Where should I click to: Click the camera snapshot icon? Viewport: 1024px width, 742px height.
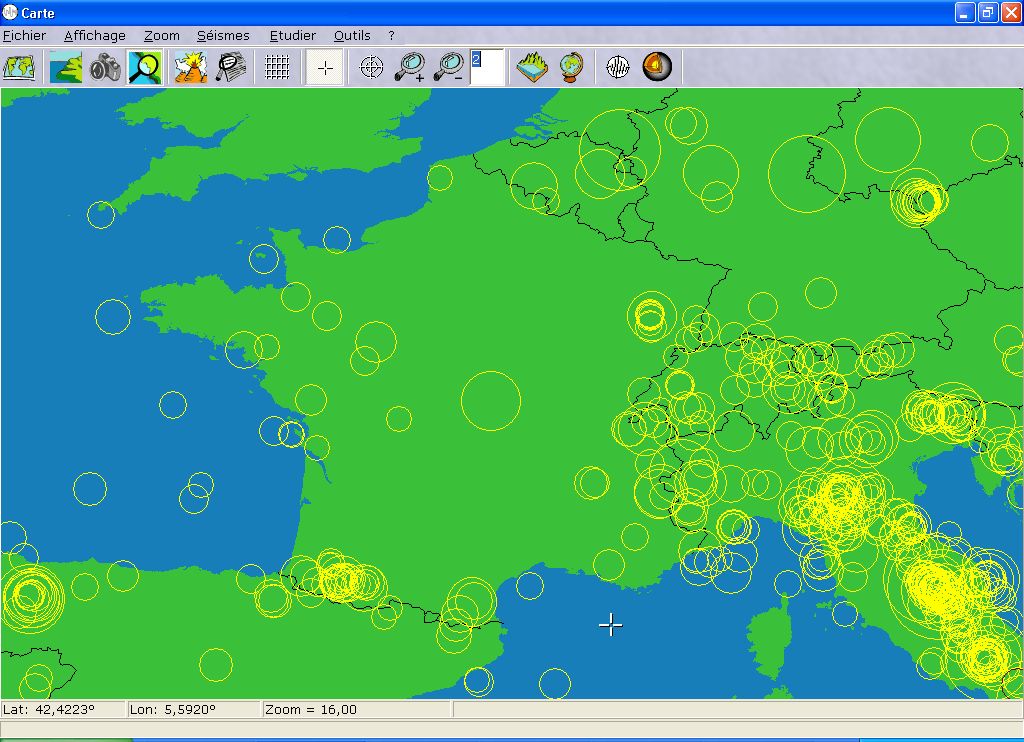point(105,67)
